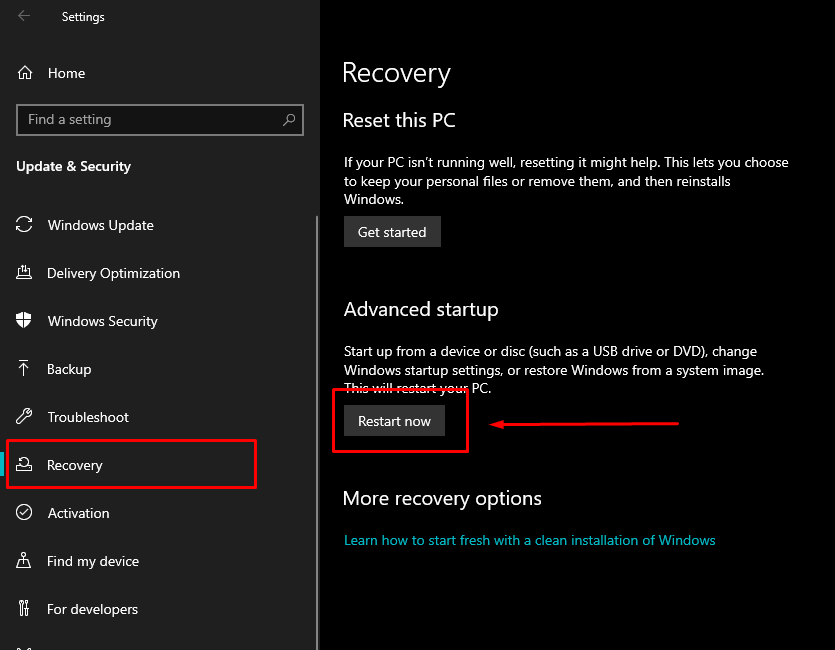835x650 pixels.
Task: Open the Activation section
Action: click(79, 513)
